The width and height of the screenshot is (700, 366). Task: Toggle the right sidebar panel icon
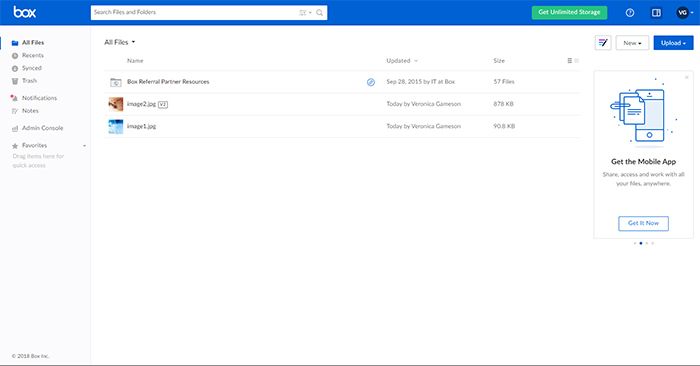coord(656,12)
